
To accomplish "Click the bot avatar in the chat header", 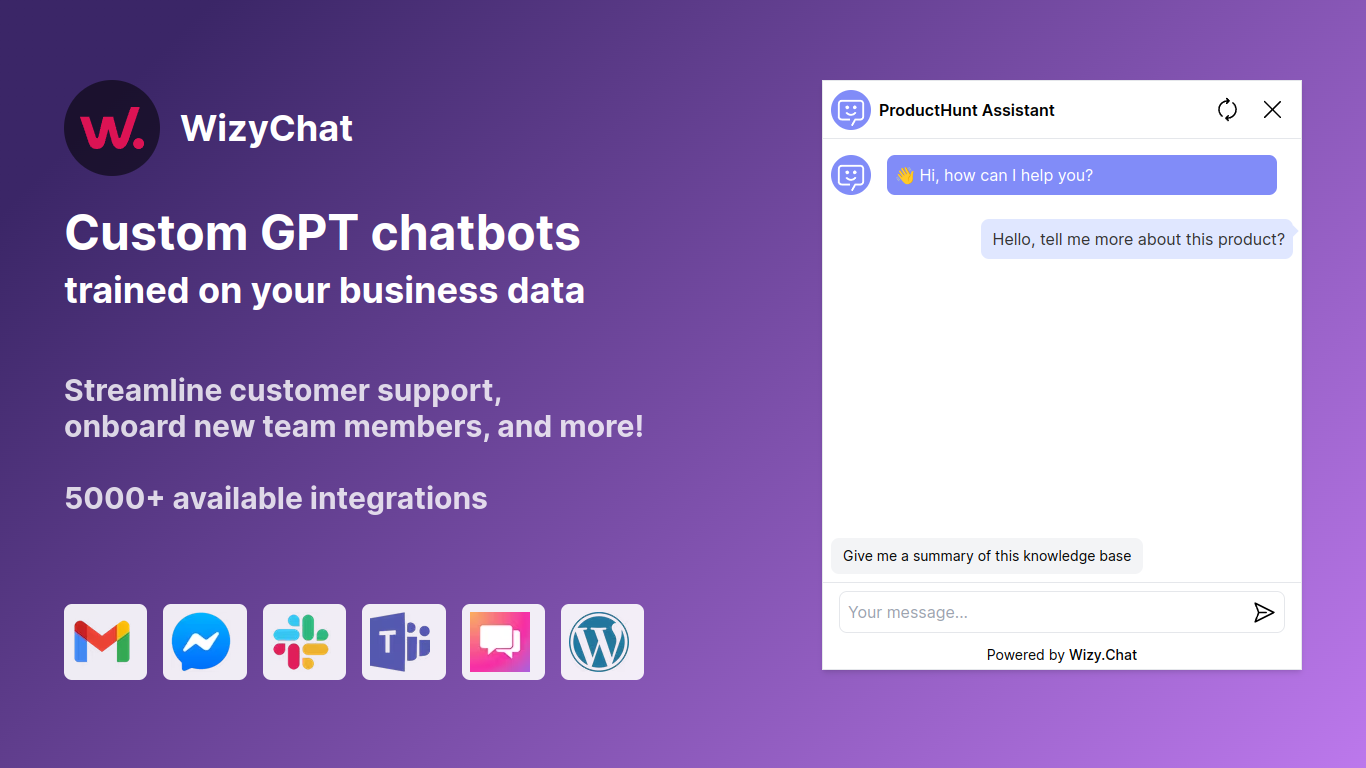I will (850, 110).
